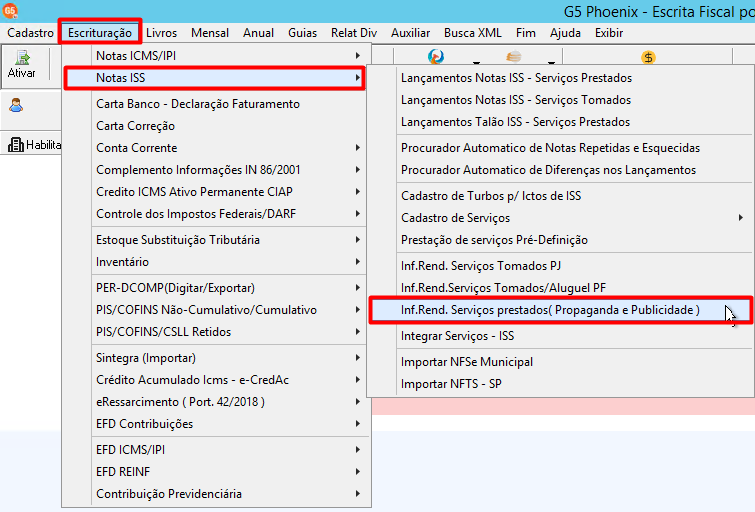Expand Notas ICMS/IPI submenu
This screenshot has width=755, height=512.
215,56
